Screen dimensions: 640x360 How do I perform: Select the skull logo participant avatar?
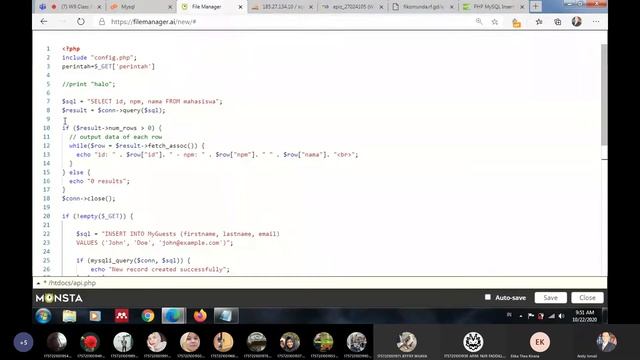pyautogui.click(x=473, y=342)
